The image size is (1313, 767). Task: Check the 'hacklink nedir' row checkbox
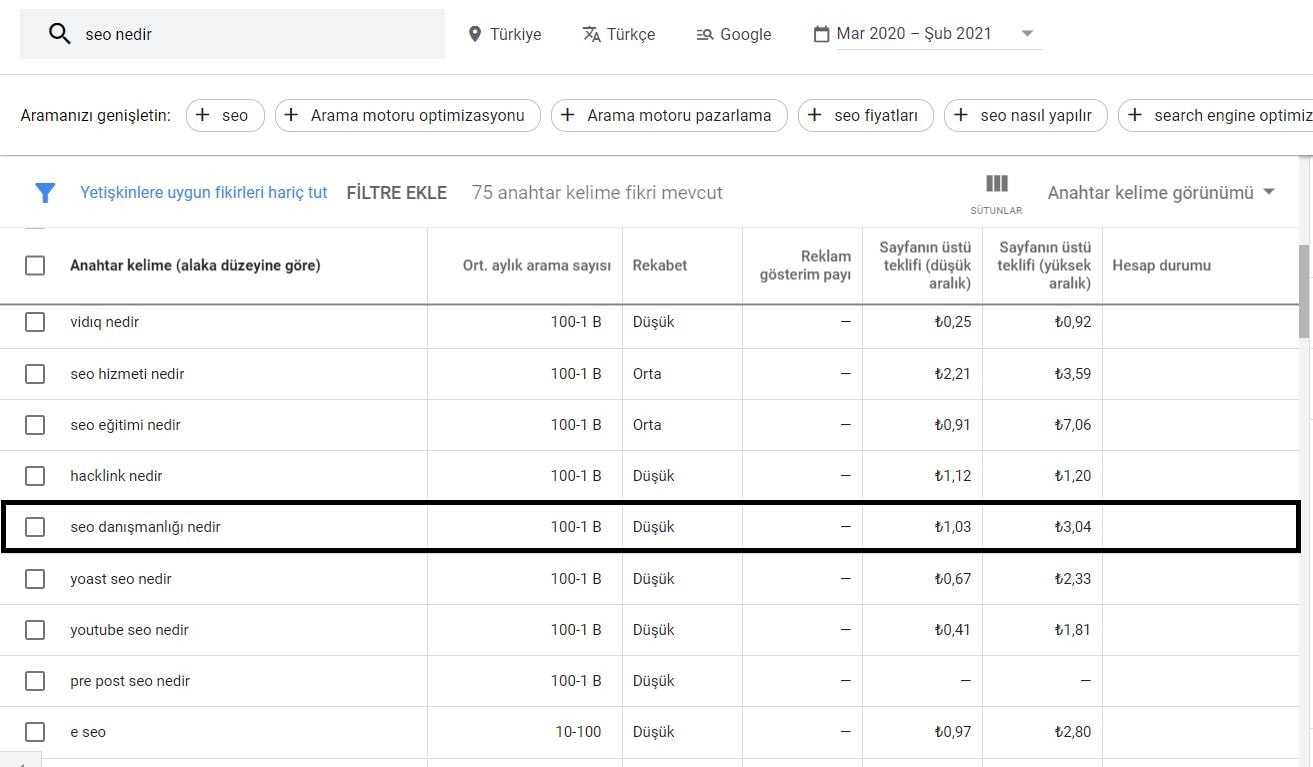point(35,476)
